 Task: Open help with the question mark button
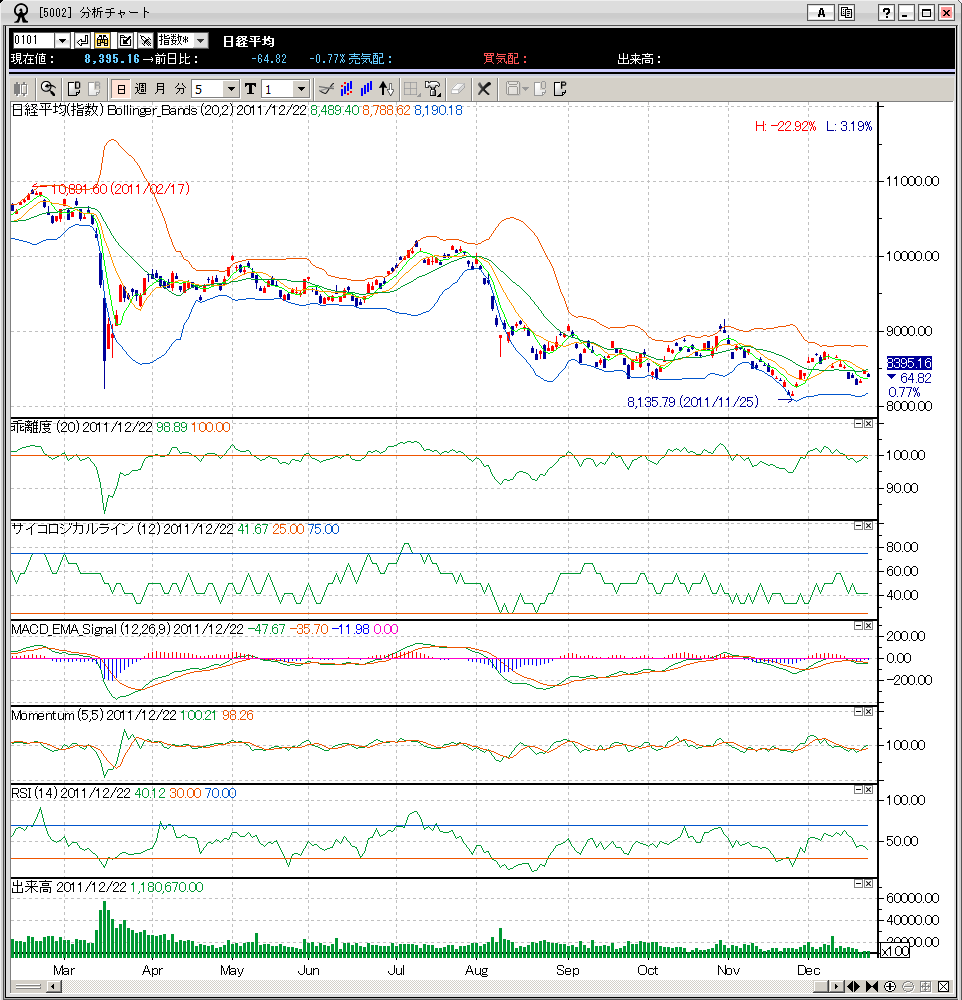tap(886, 13)
